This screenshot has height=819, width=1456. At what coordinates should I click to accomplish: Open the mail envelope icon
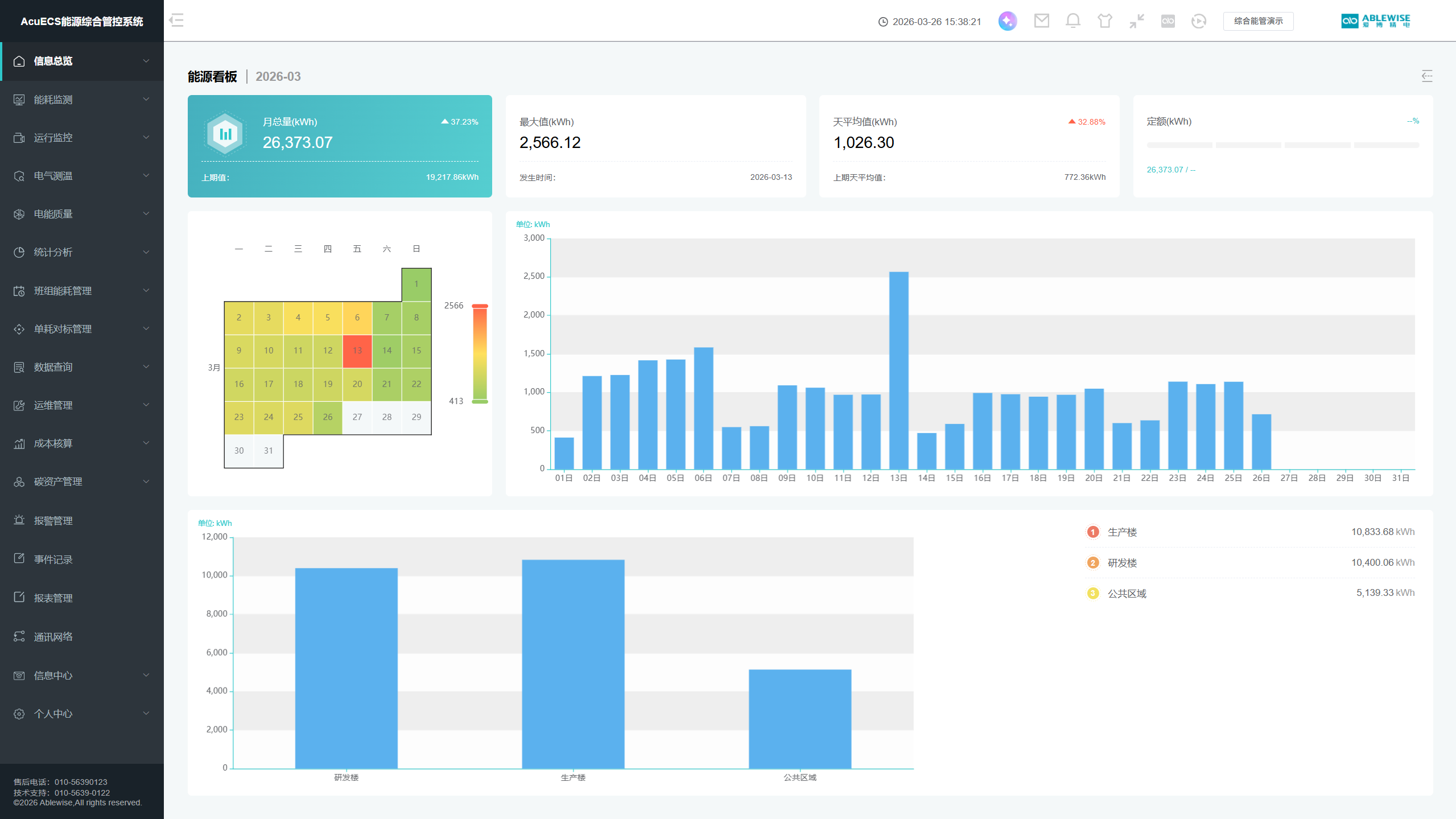click(1041, 21)
